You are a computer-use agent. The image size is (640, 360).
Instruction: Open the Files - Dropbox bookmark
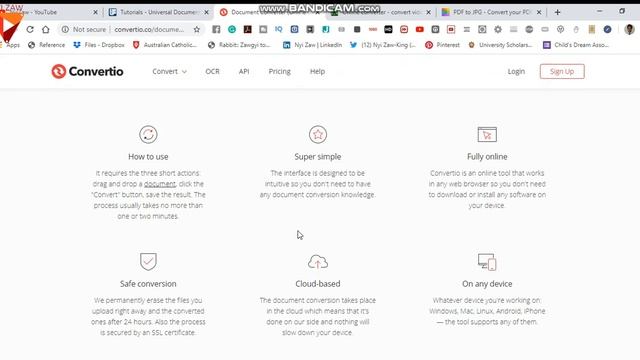[x=99, y=45]
